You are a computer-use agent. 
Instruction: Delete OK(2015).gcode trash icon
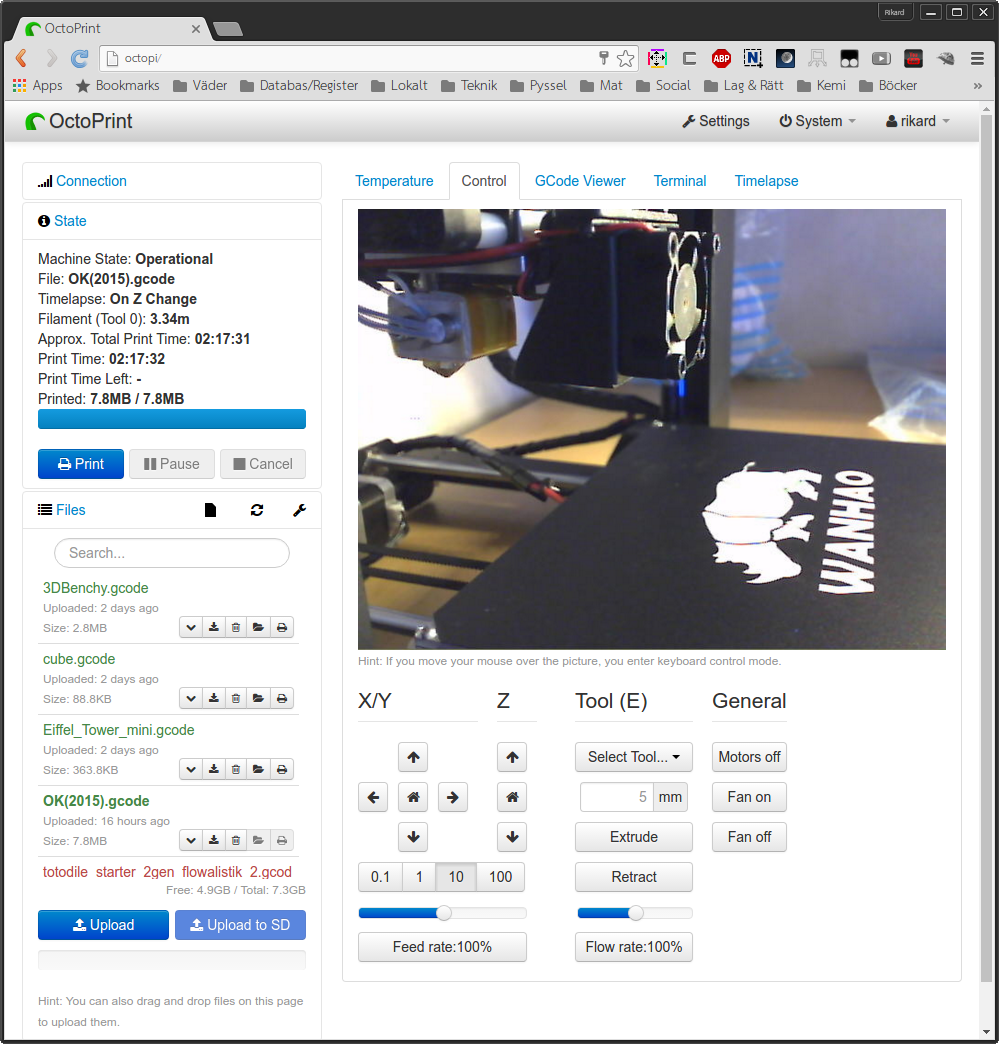[x=236, y=840]
